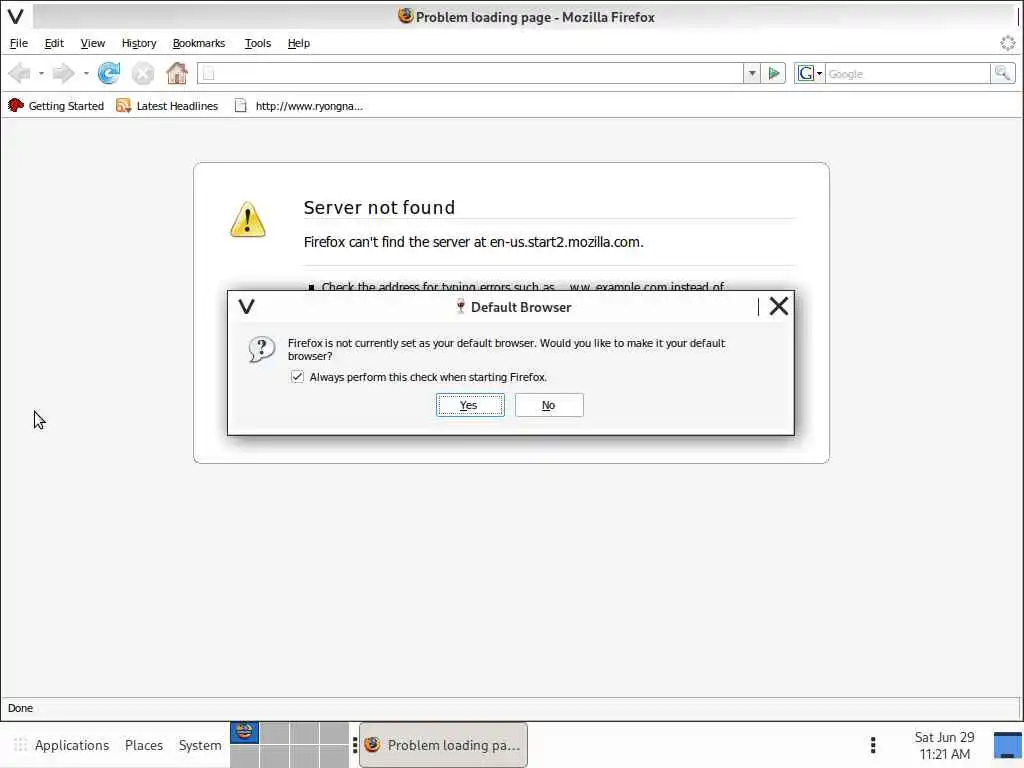Click the Forward navigation arrow

pyautogui.click(x=63, y=73)
